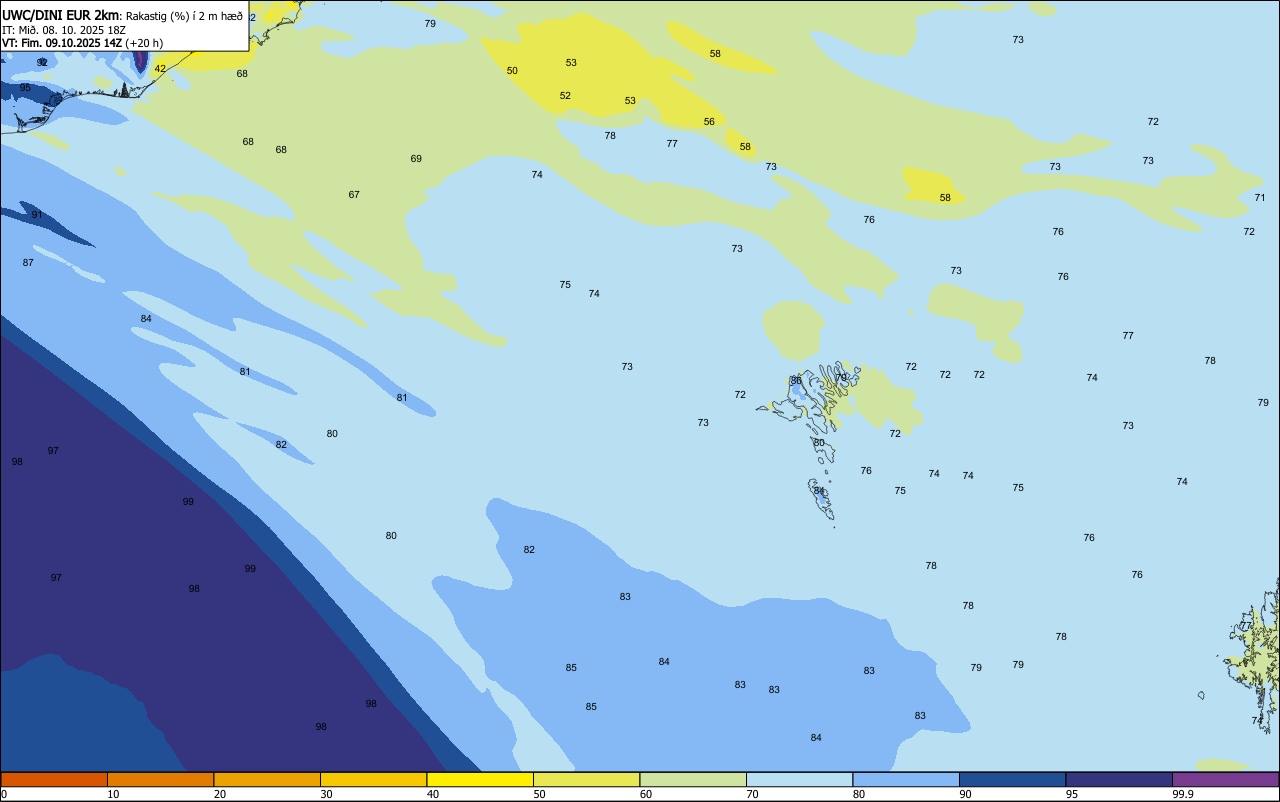Select the legend tick label '90'
This screenshot has width=1280, height=802.
pyautogui.click(x=965, y=794)
